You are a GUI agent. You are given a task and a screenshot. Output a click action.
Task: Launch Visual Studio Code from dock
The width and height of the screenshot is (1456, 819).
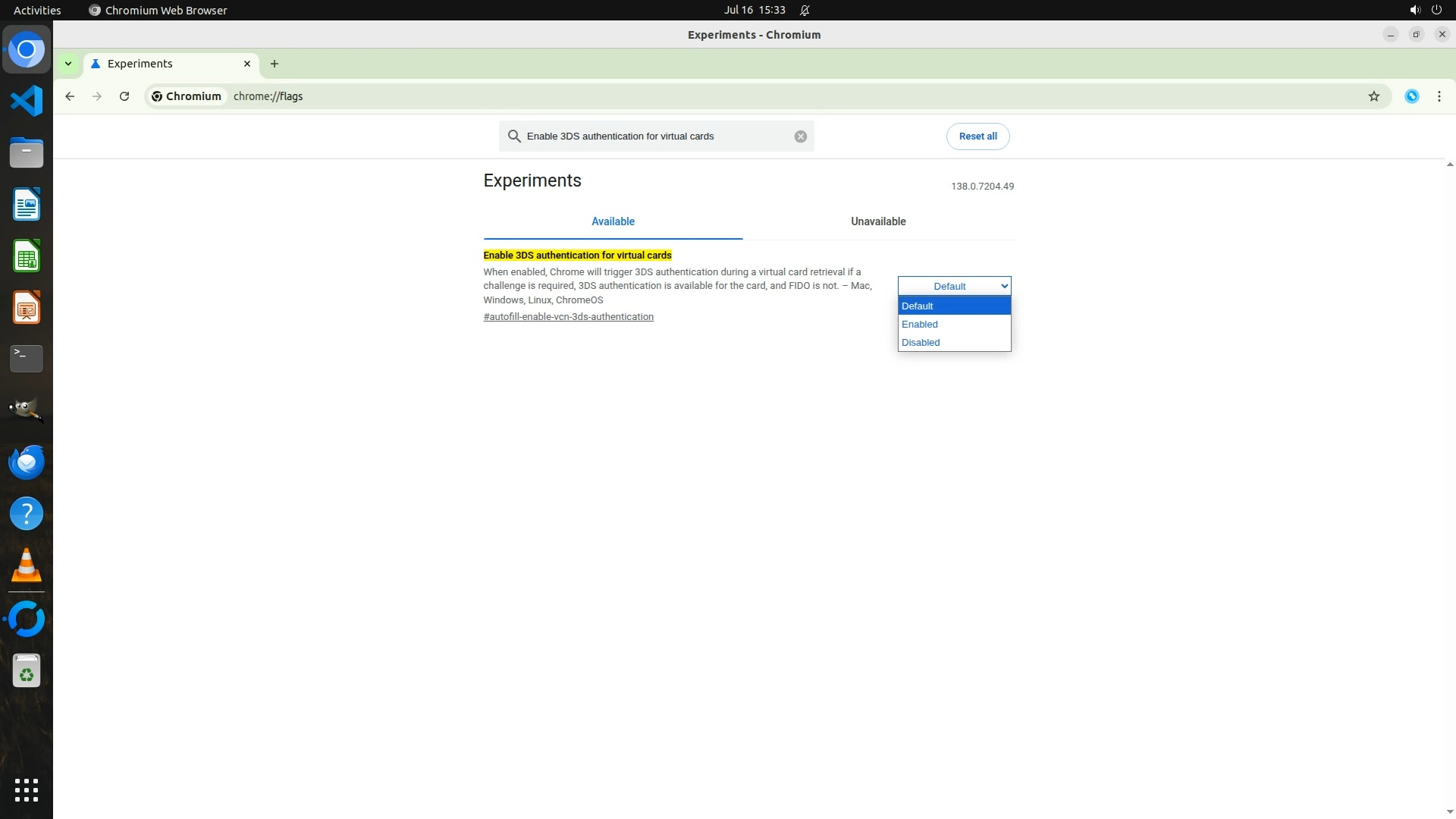tap(27, 101)
